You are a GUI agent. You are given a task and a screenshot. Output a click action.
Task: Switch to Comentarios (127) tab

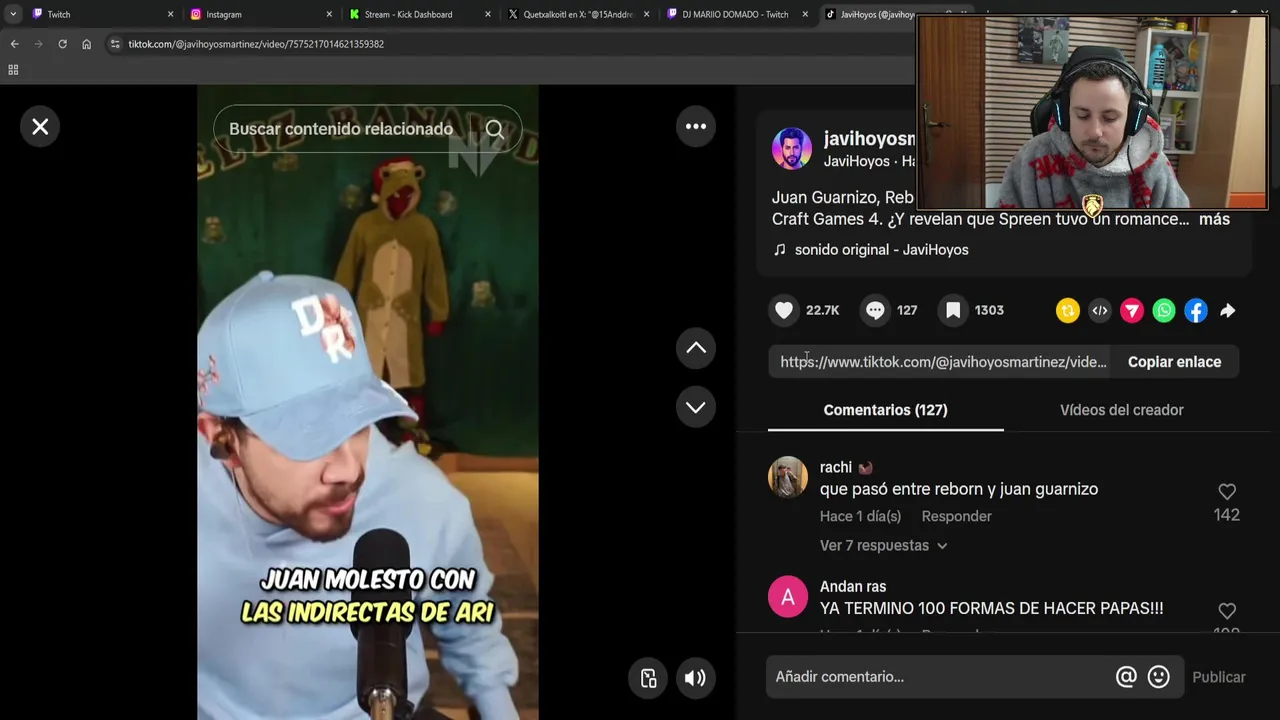[886, 410]
